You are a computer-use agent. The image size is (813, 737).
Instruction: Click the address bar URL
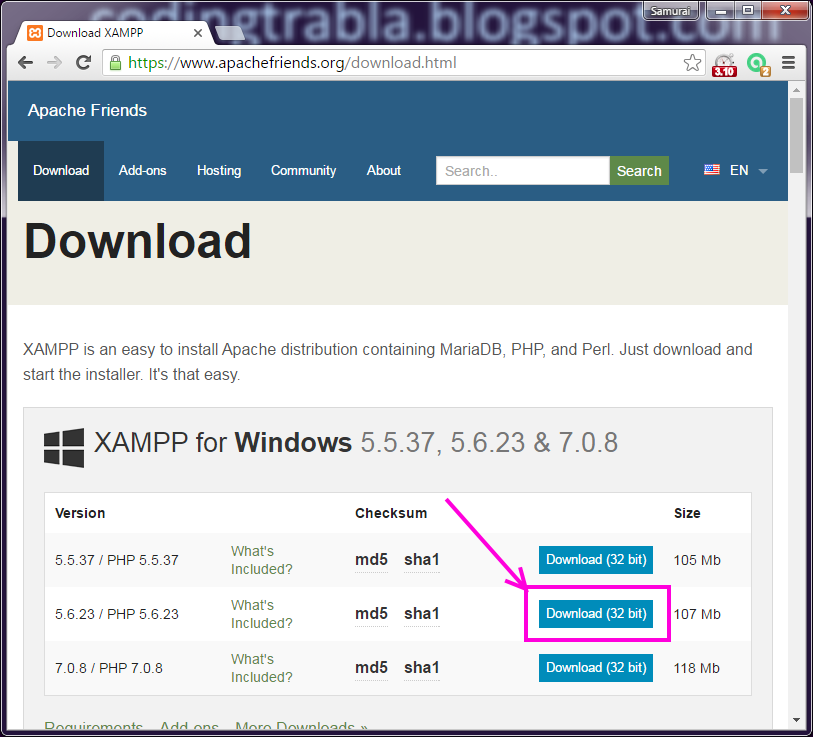pos(292,63)
